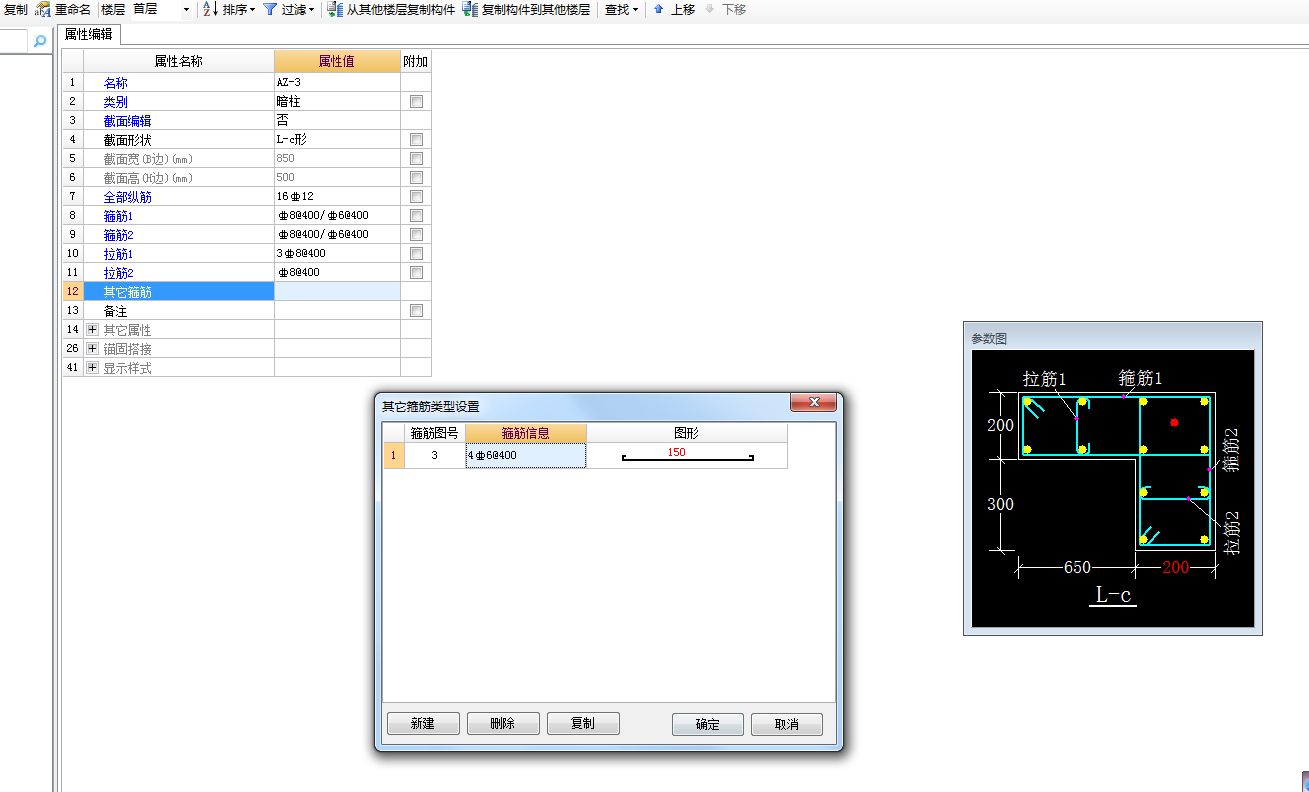
Task: Select the 属性编辑 tab
Action: pyautogui.click(x=88, y=34)
